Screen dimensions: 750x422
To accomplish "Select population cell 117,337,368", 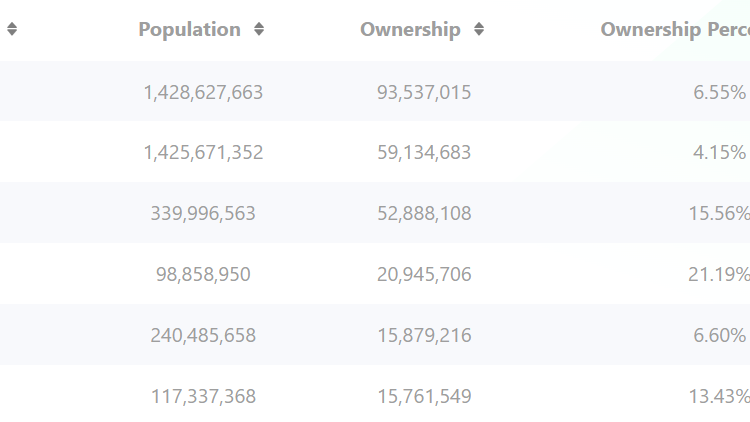I will pyautogui.click(x=203, y=397).
